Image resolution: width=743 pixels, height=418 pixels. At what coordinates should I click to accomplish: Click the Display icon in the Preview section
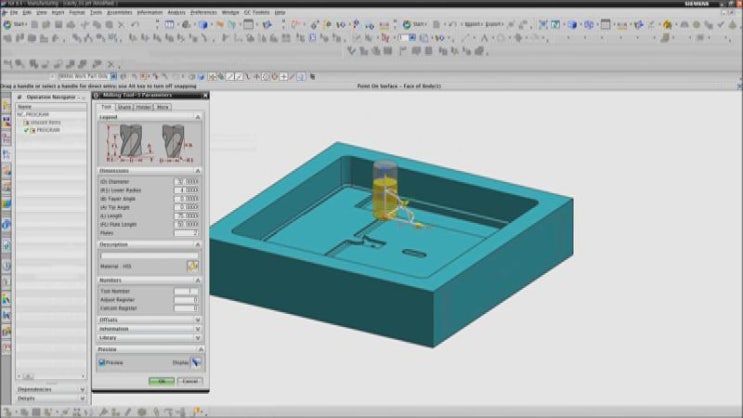195,362
